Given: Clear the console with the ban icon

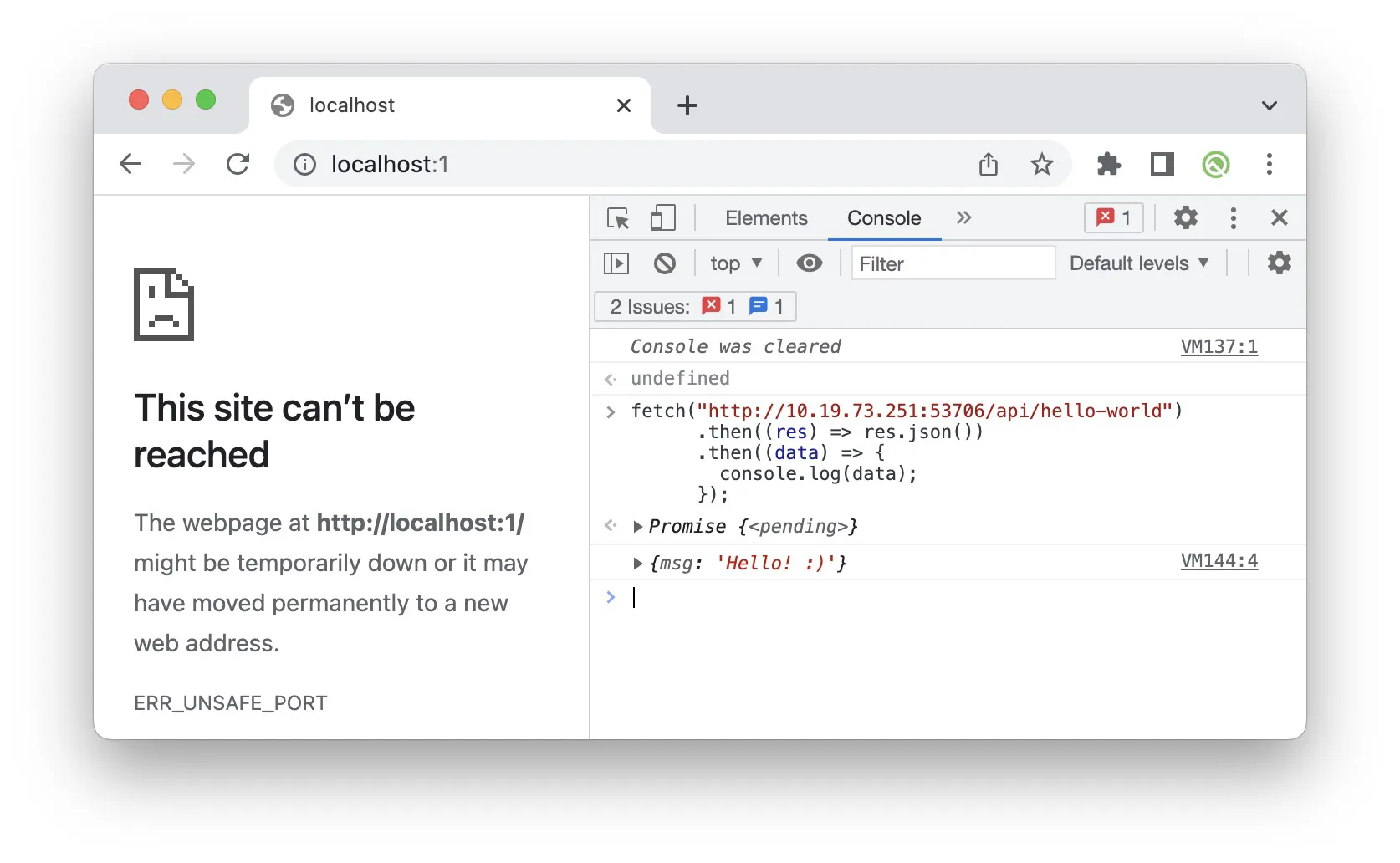Looking at the screenshot, I should point(664,263).
